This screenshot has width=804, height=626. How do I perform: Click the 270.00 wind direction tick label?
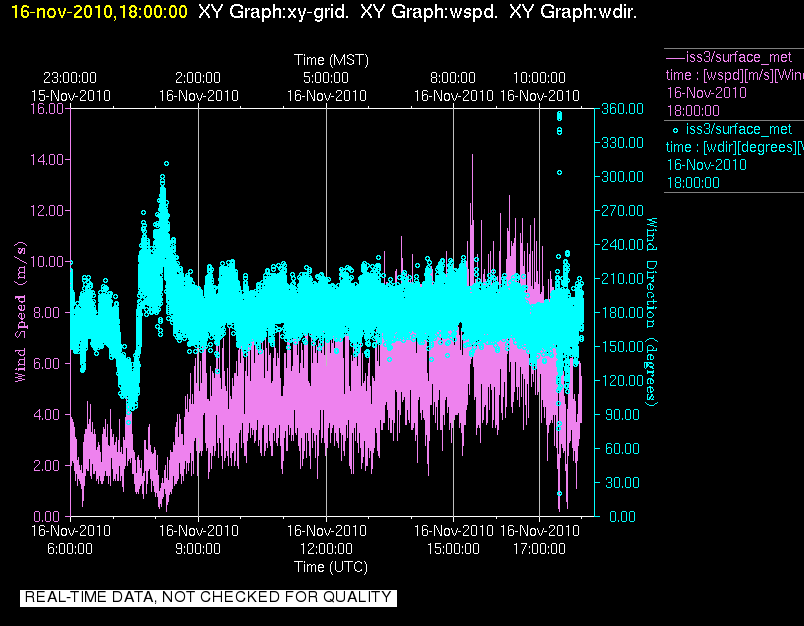click(x=622, y=211)
